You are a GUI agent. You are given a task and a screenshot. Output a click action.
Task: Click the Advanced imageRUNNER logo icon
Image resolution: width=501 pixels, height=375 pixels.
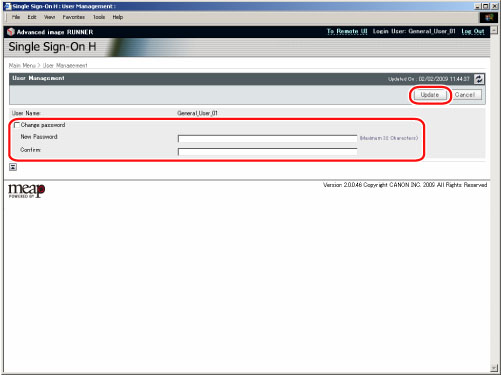pyautogui.click(x=11, y=32)
